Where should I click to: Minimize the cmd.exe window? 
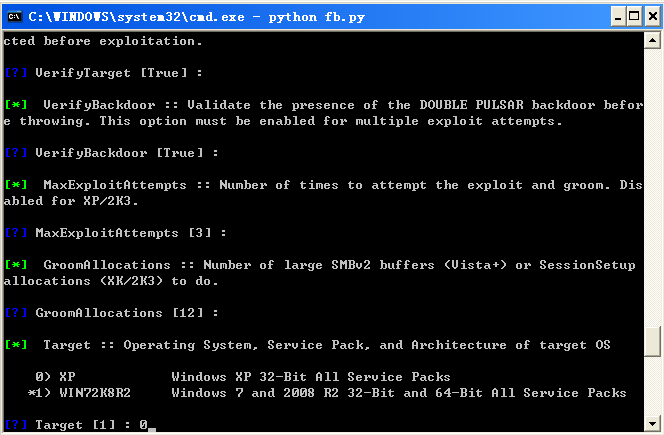click(618, 17)
